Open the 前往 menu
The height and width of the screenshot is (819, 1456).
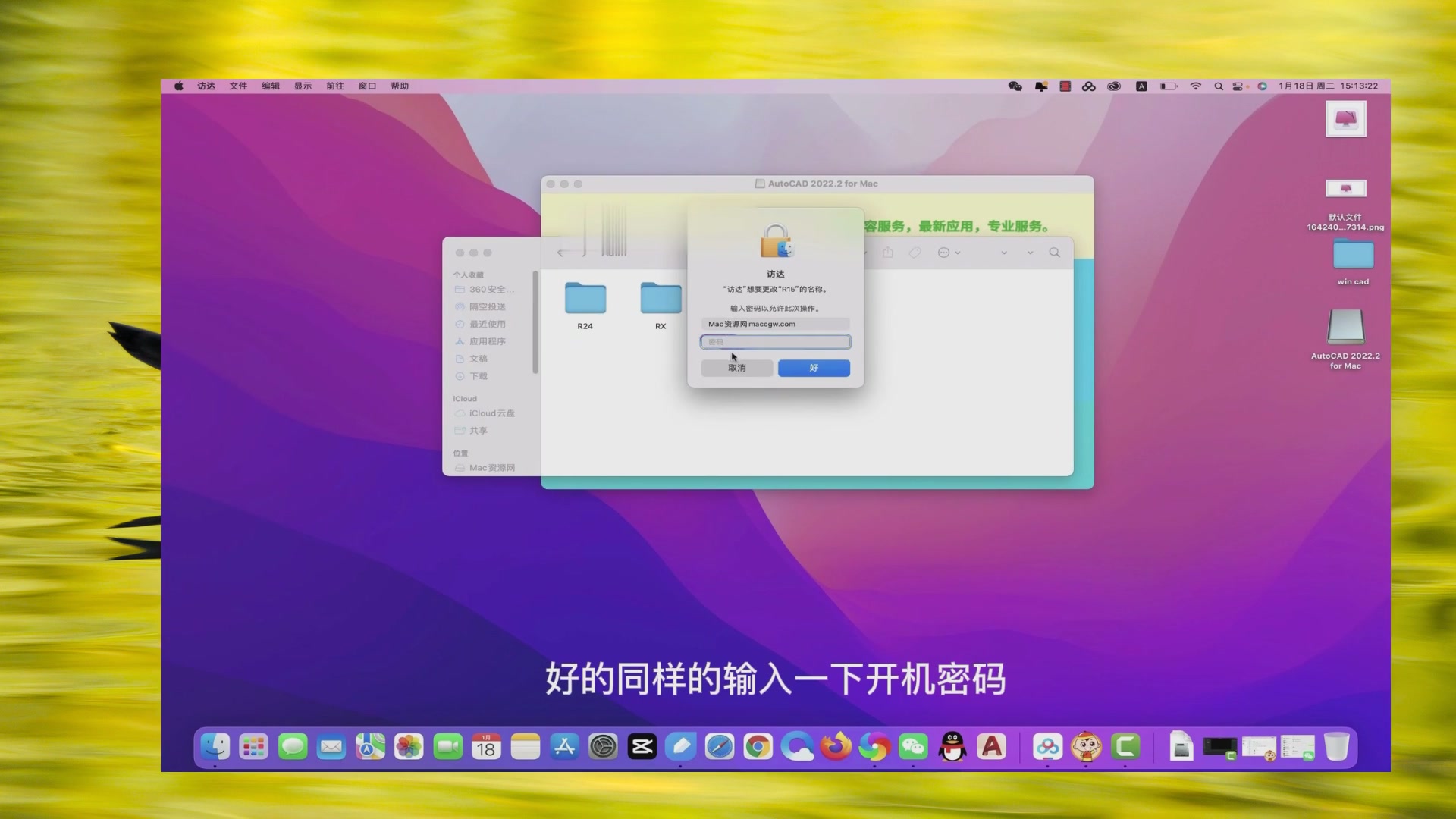tap(335, 86)
